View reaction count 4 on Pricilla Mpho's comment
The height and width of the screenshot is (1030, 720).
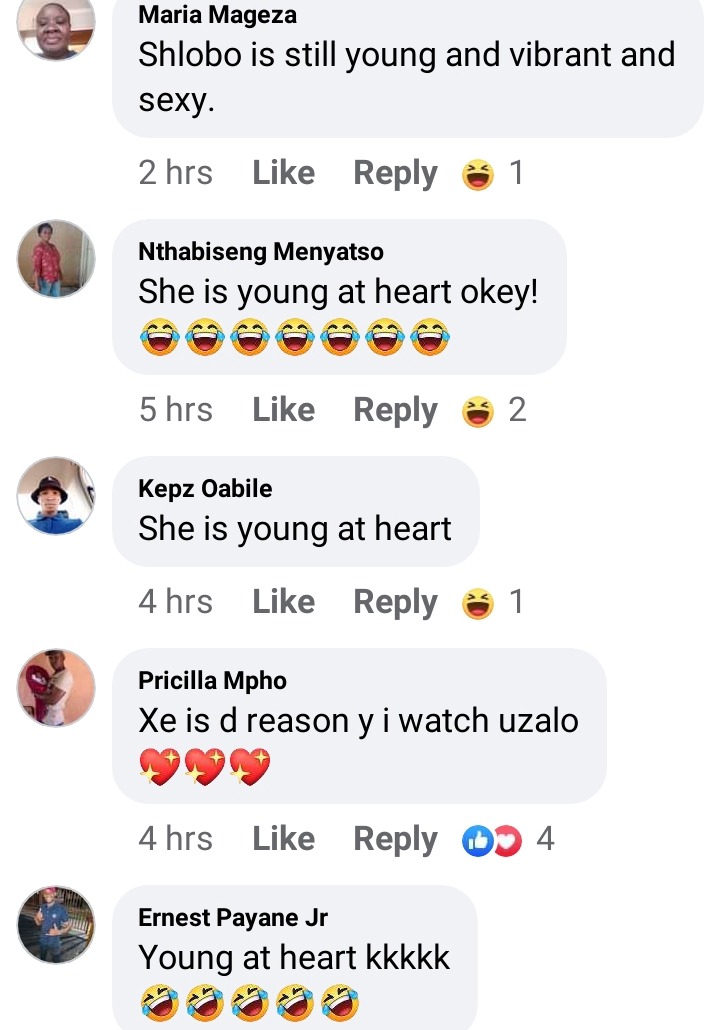pyautogui.click(x=545, y=839)
